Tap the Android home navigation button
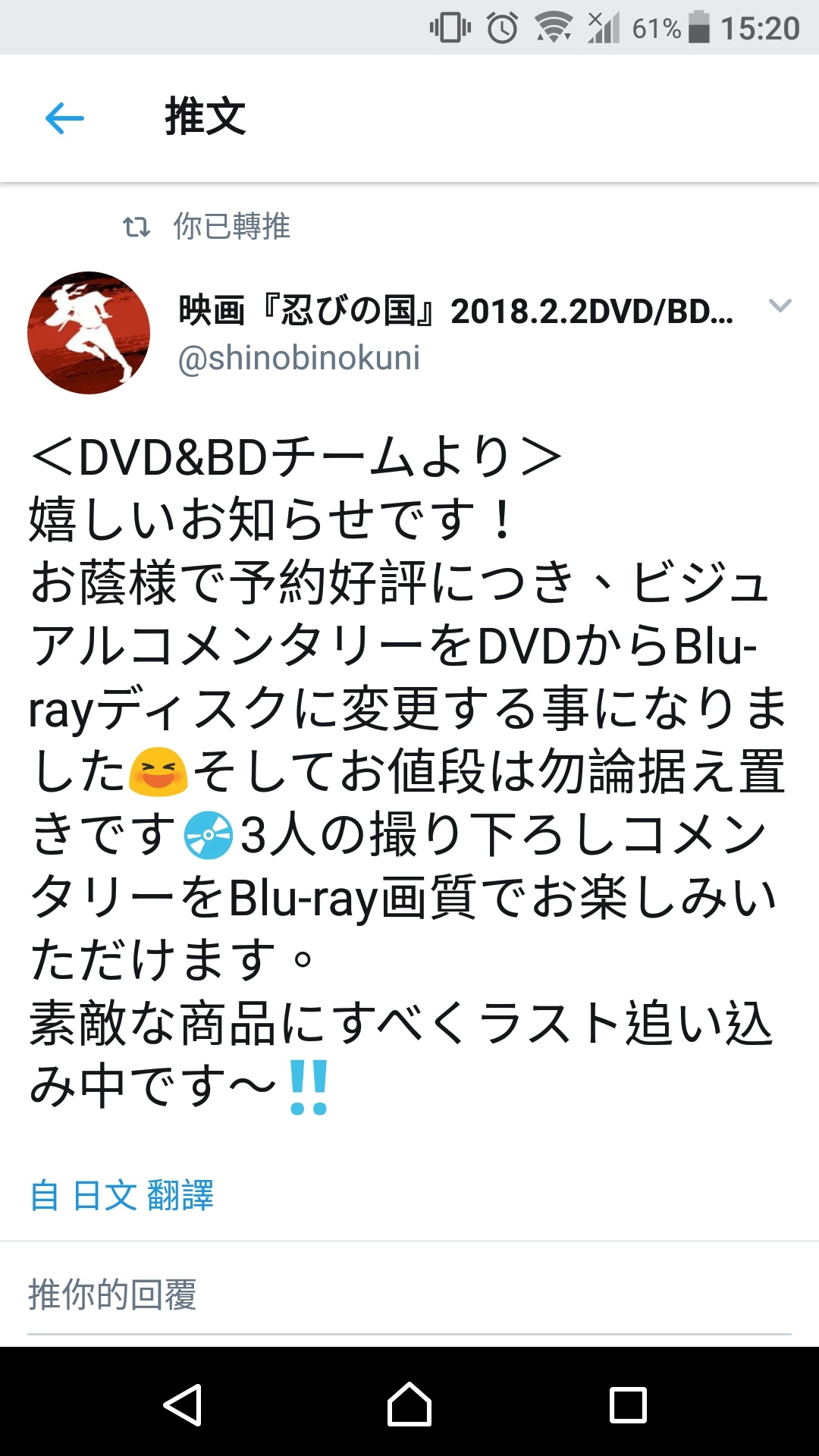 tap(409, 1404)
